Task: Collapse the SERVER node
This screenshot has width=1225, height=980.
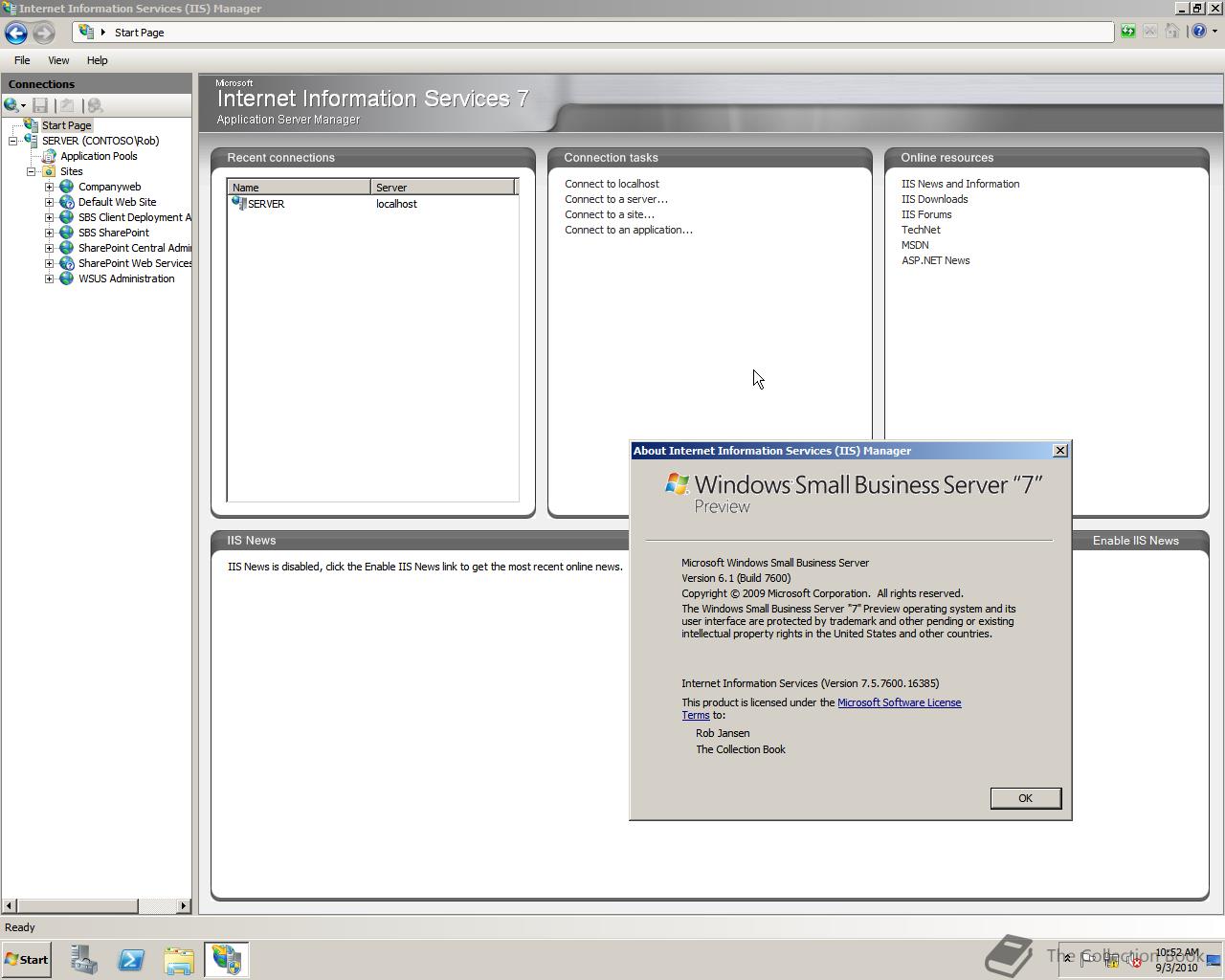Action: click(x=13, y=141)
